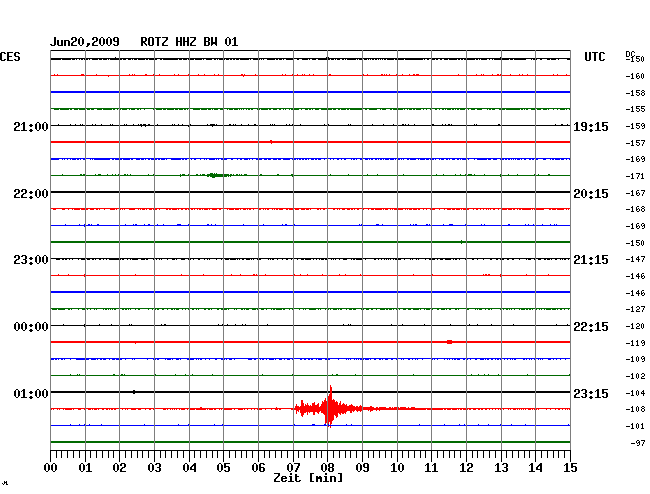Click the Zeit [min] axis title
The image size is (650, 494).
point(308,478)
